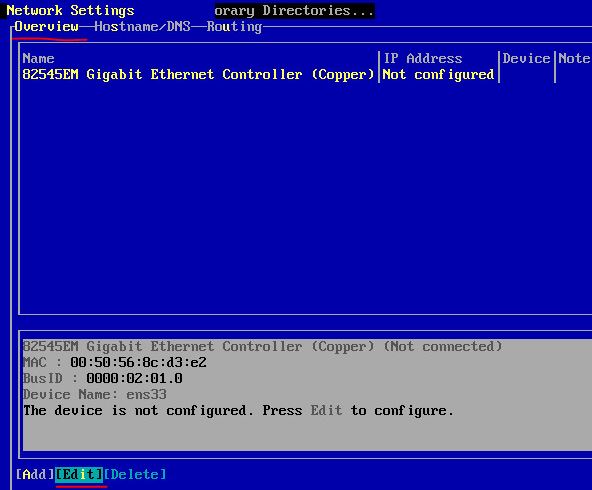Click the Network Settings title

[70, 11]
